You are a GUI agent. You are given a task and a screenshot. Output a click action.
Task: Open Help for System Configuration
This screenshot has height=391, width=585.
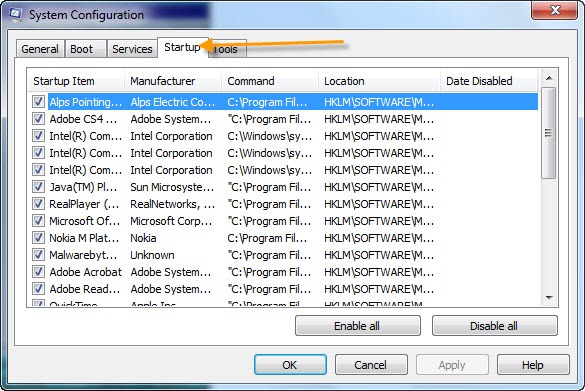533,365
